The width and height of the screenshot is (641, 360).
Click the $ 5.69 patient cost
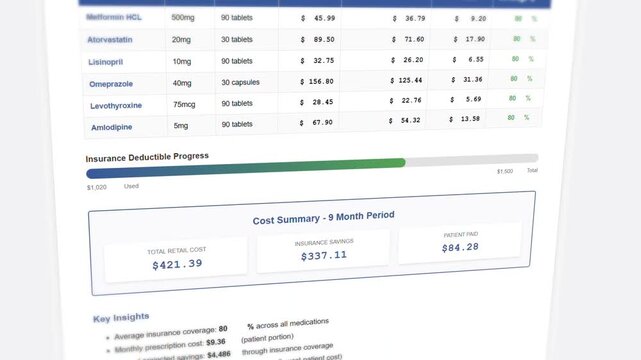tap(465, 99)
